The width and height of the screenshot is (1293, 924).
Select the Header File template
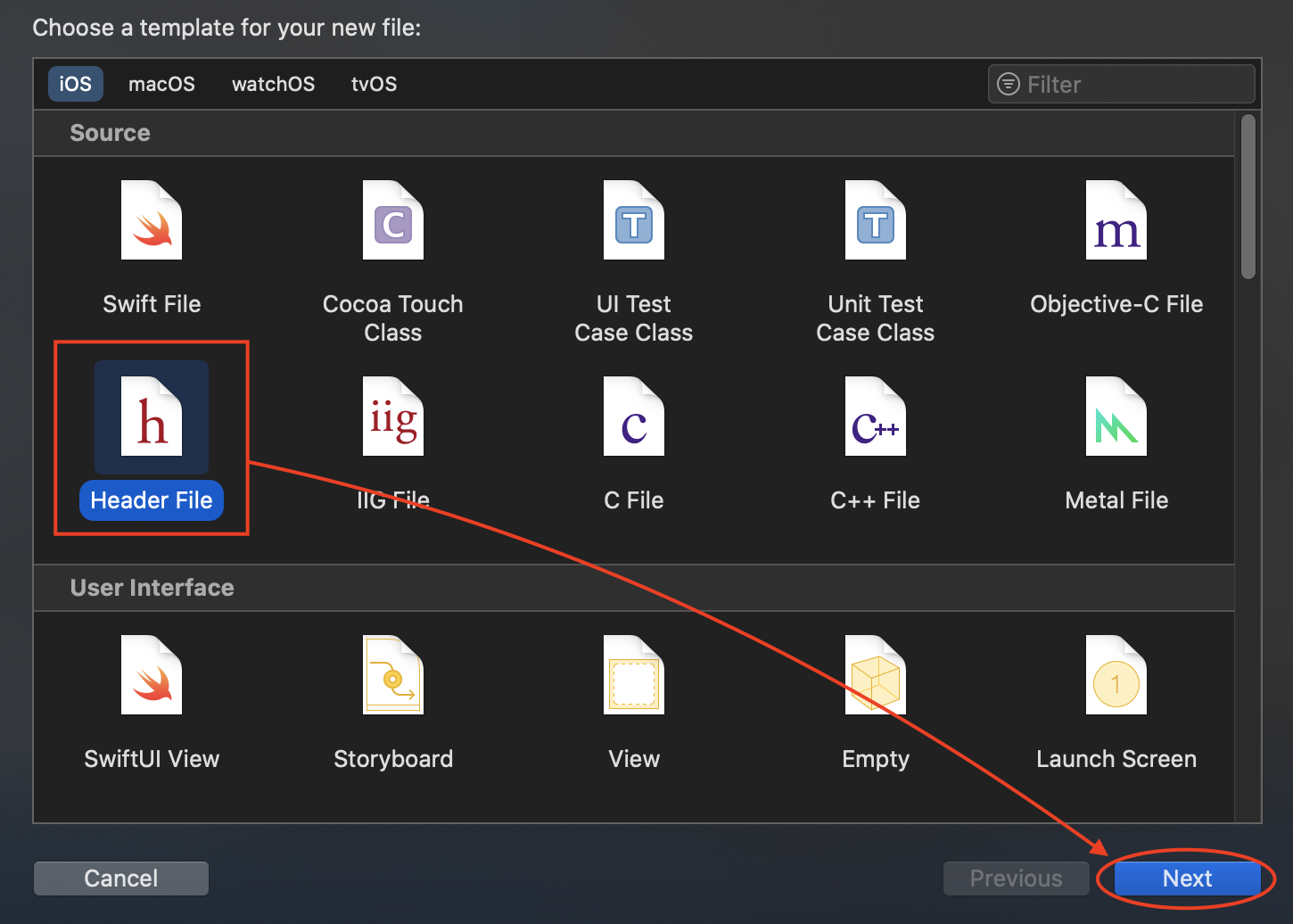tap(152, 417)
